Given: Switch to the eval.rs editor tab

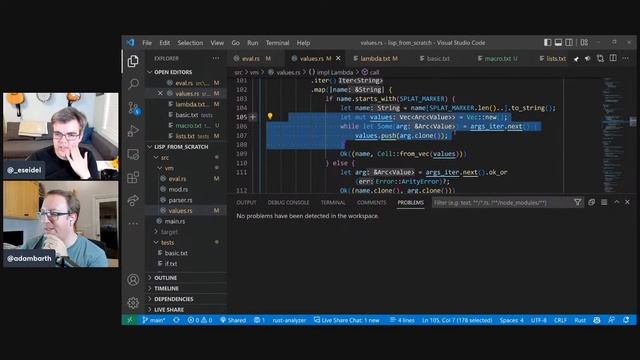Looking at the screenshot, I should coord(252,59).
